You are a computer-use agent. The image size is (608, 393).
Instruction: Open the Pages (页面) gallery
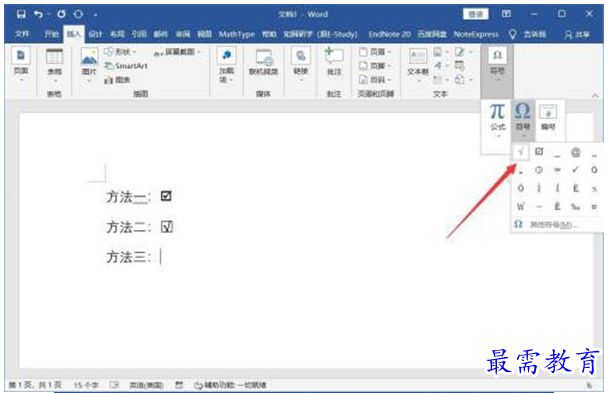pyautogui.click(x=21, y=64)
